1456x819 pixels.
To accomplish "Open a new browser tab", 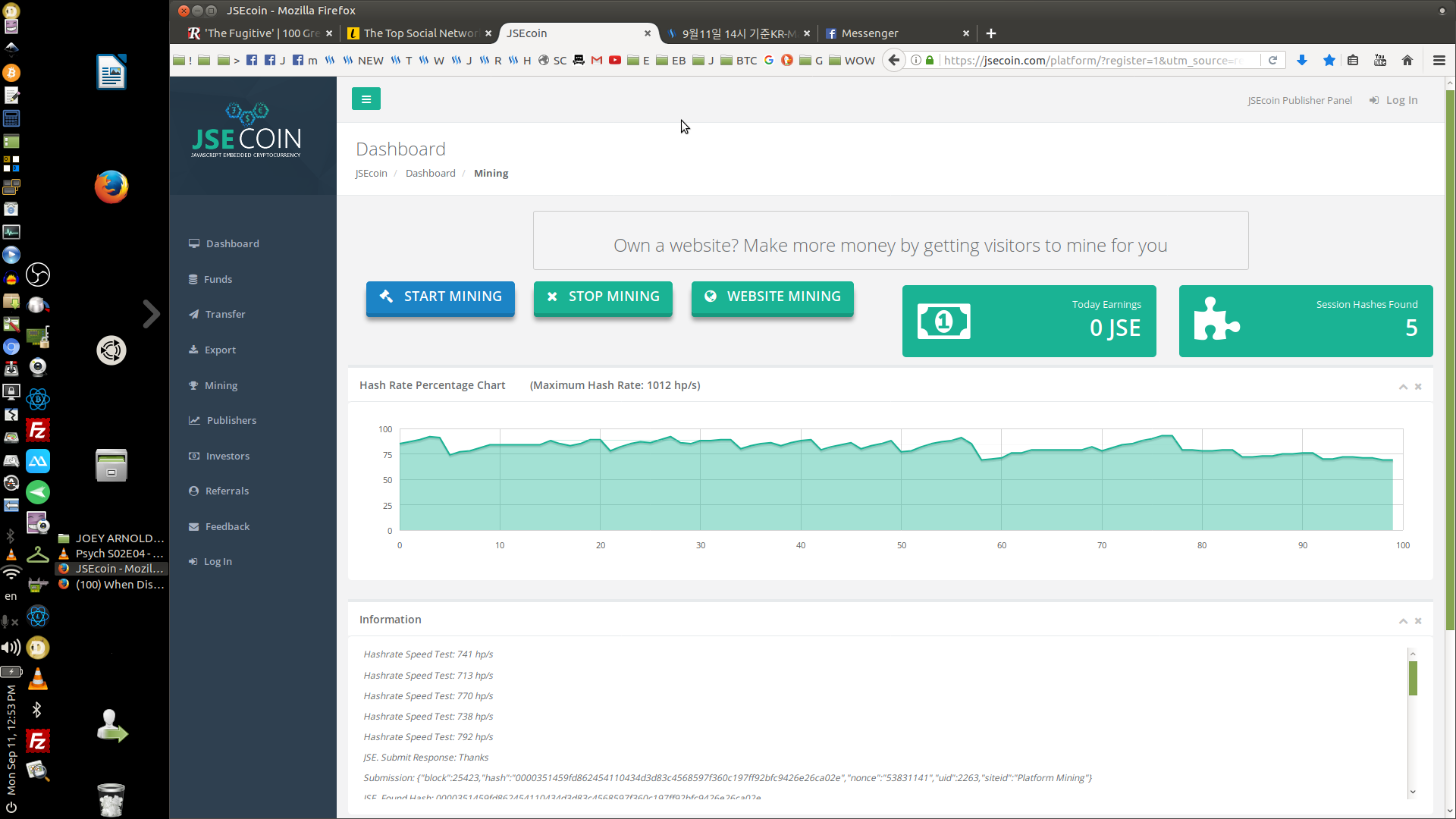I will click(990, 33).
